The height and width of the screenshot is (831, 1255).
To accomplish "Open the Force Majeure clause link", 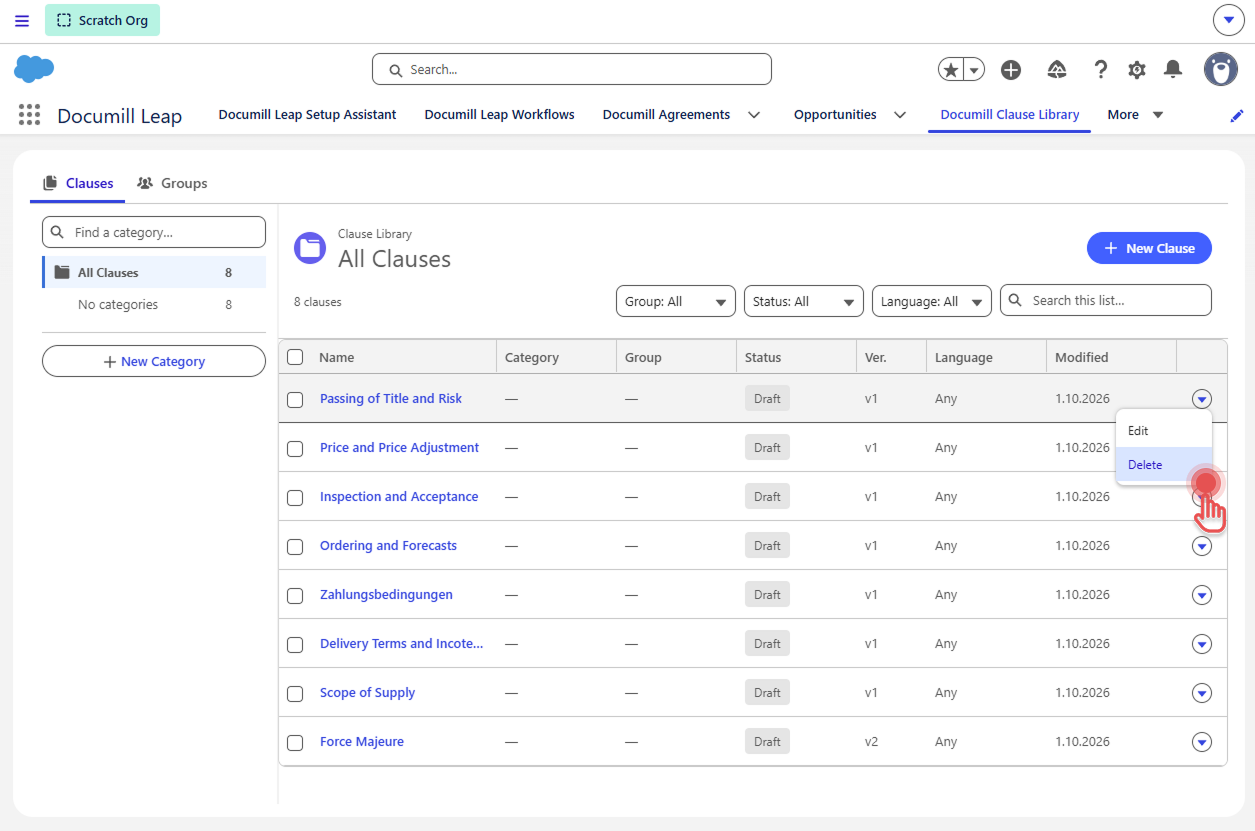I will 362,742.
